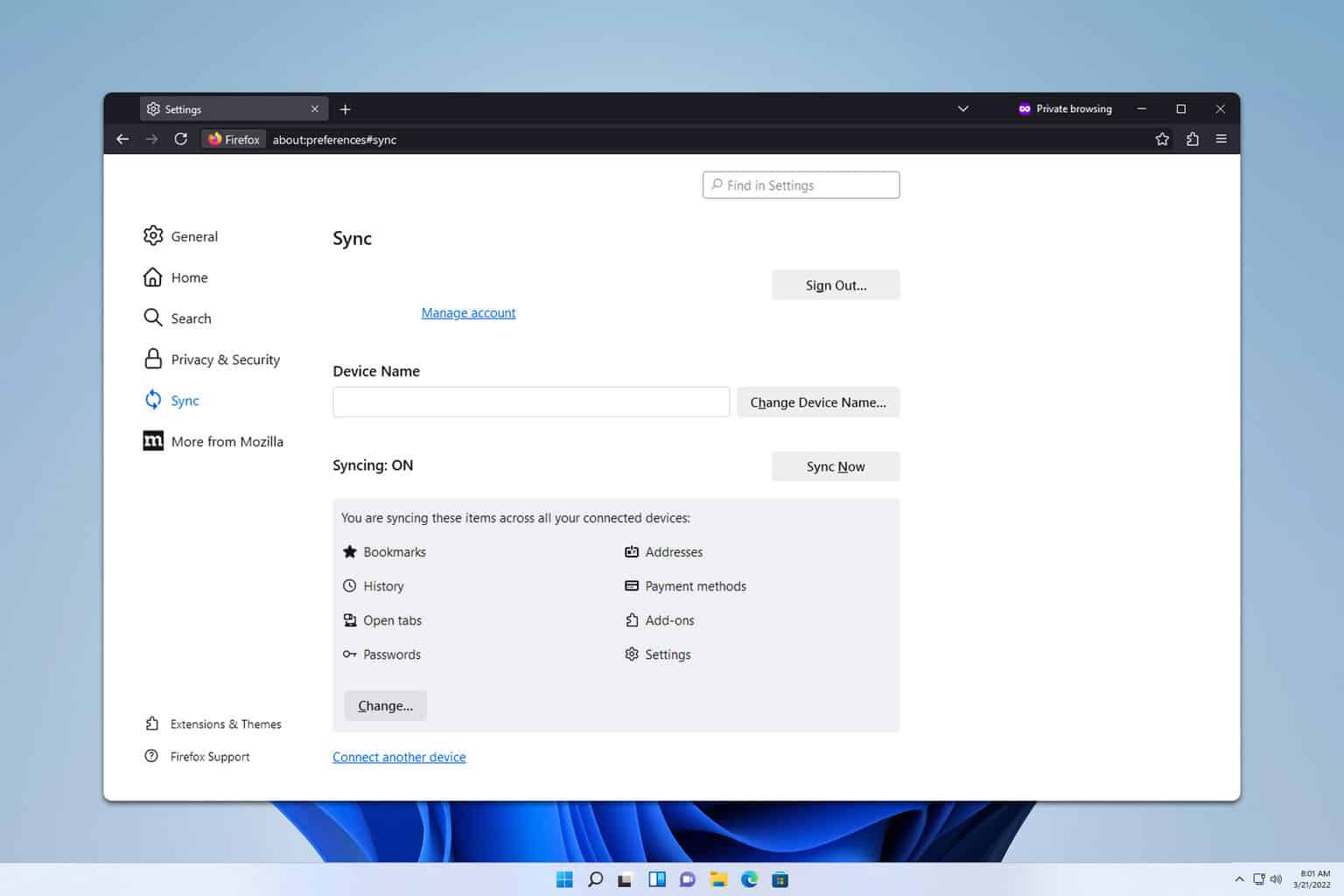Open Privacy & Security settings
This screenshot has width=1344, height=896.
[x=212, y=360]
